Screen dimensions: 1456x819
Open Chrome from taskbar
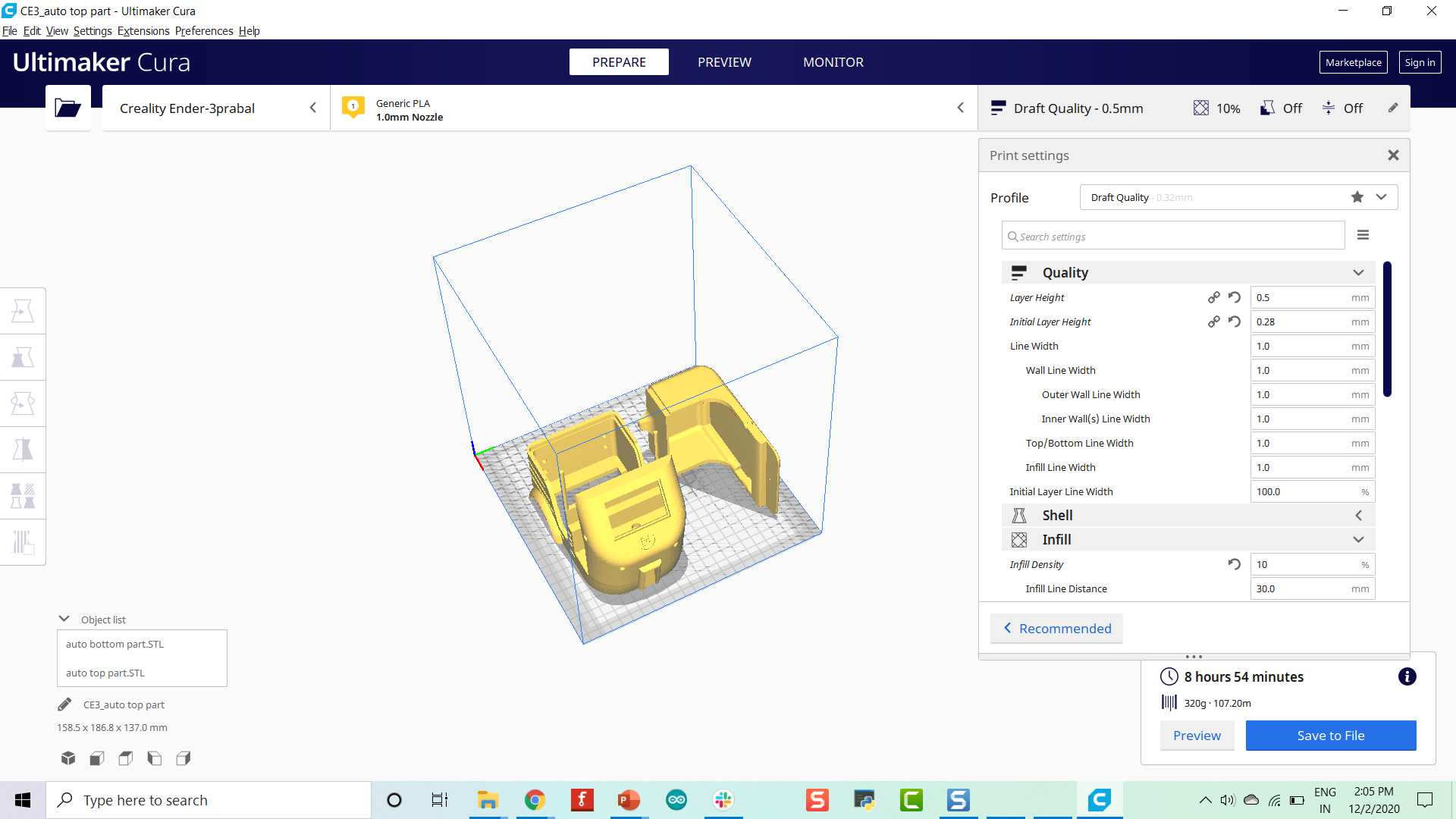[535, 800]
